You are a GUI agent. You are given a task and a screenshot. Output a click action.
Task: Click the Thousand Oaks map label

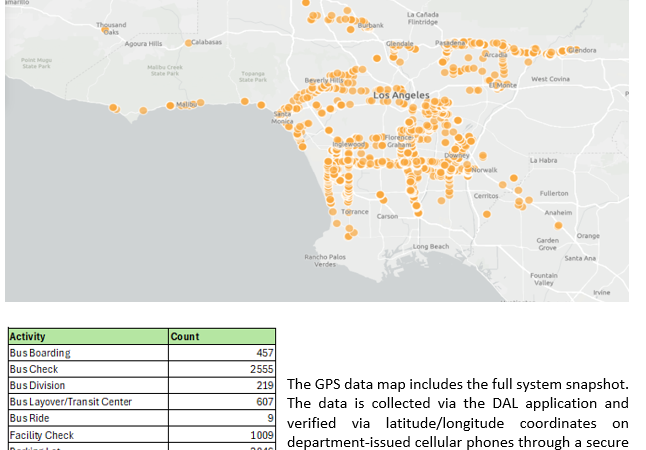(110, 27)
